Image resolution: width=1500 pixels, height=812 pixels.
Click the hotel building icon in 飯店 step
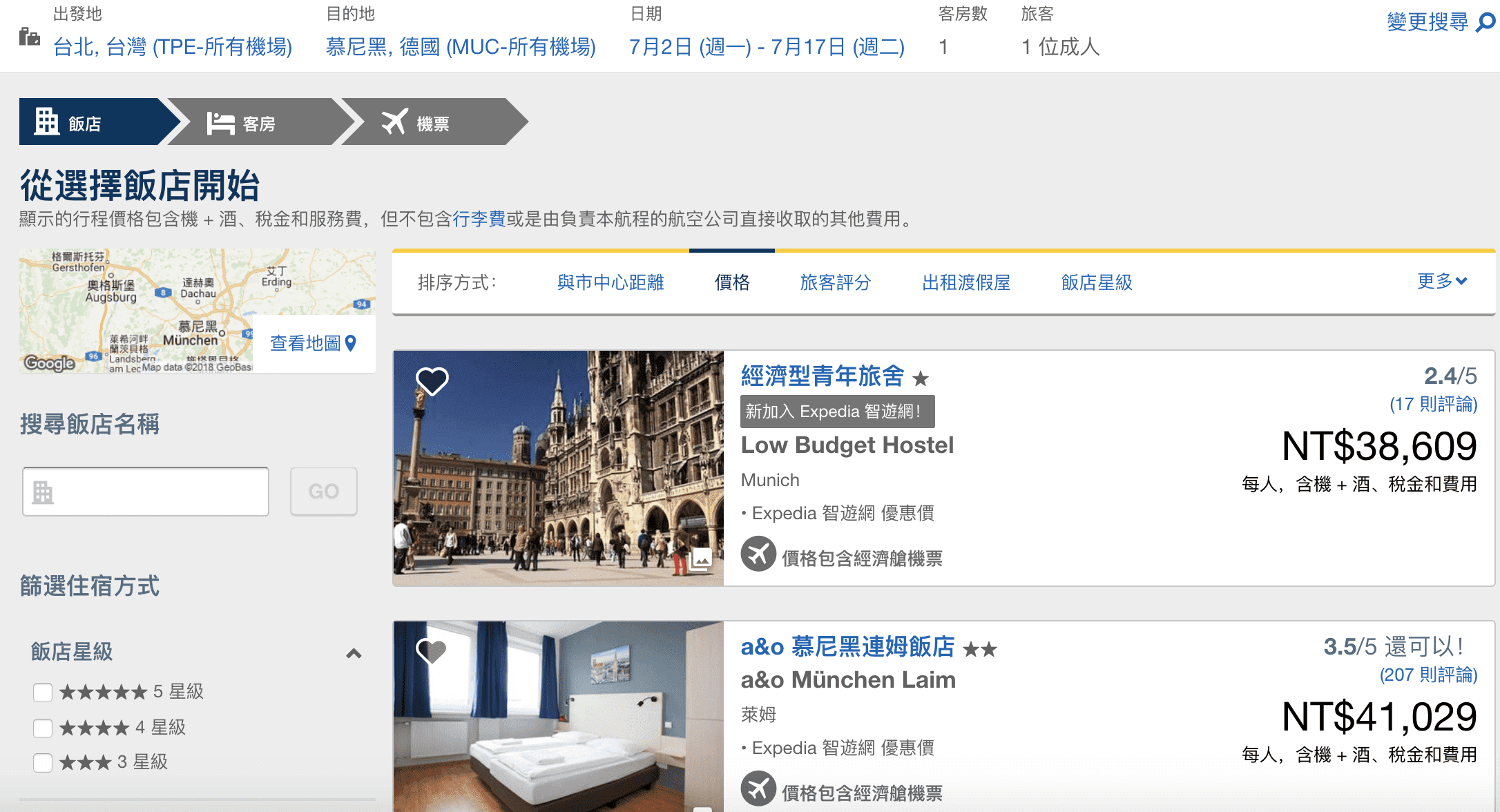point(47,122)
